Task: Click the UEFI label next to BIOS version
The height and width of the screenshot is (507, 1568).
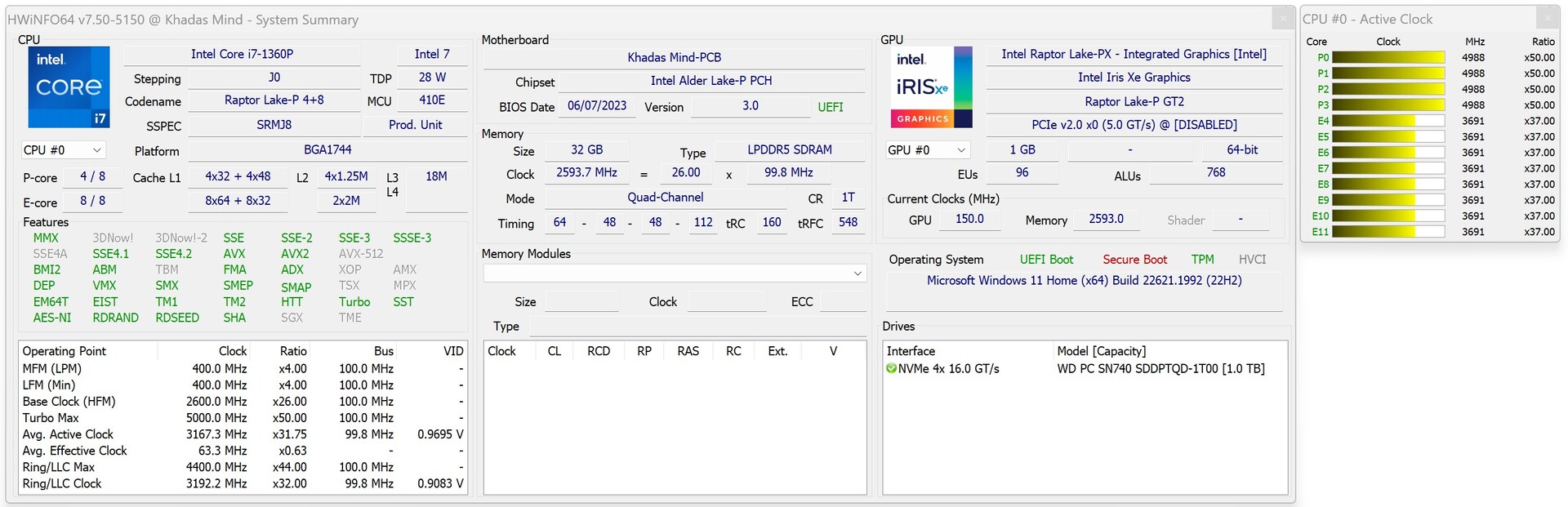Action: point(831,107)
